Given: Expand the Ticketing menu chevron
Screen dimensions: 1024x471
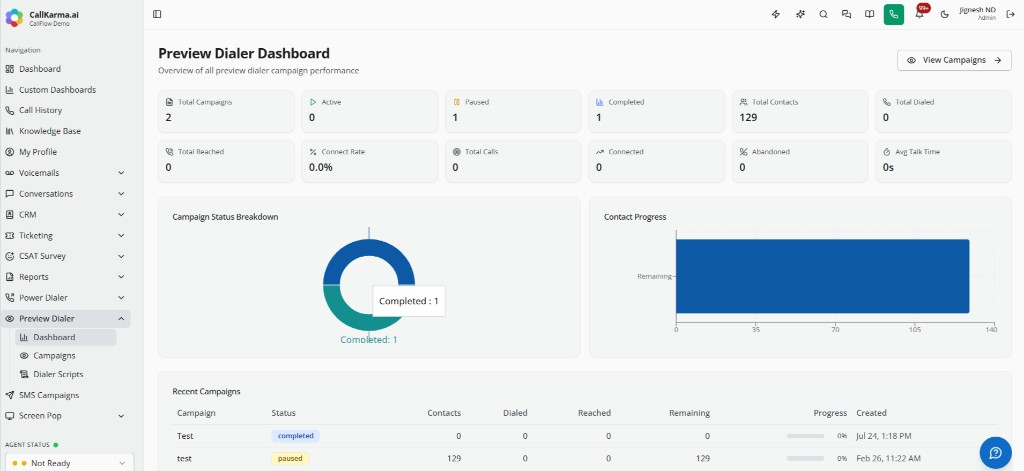Looking at the screenshot, I should [121, 235].
